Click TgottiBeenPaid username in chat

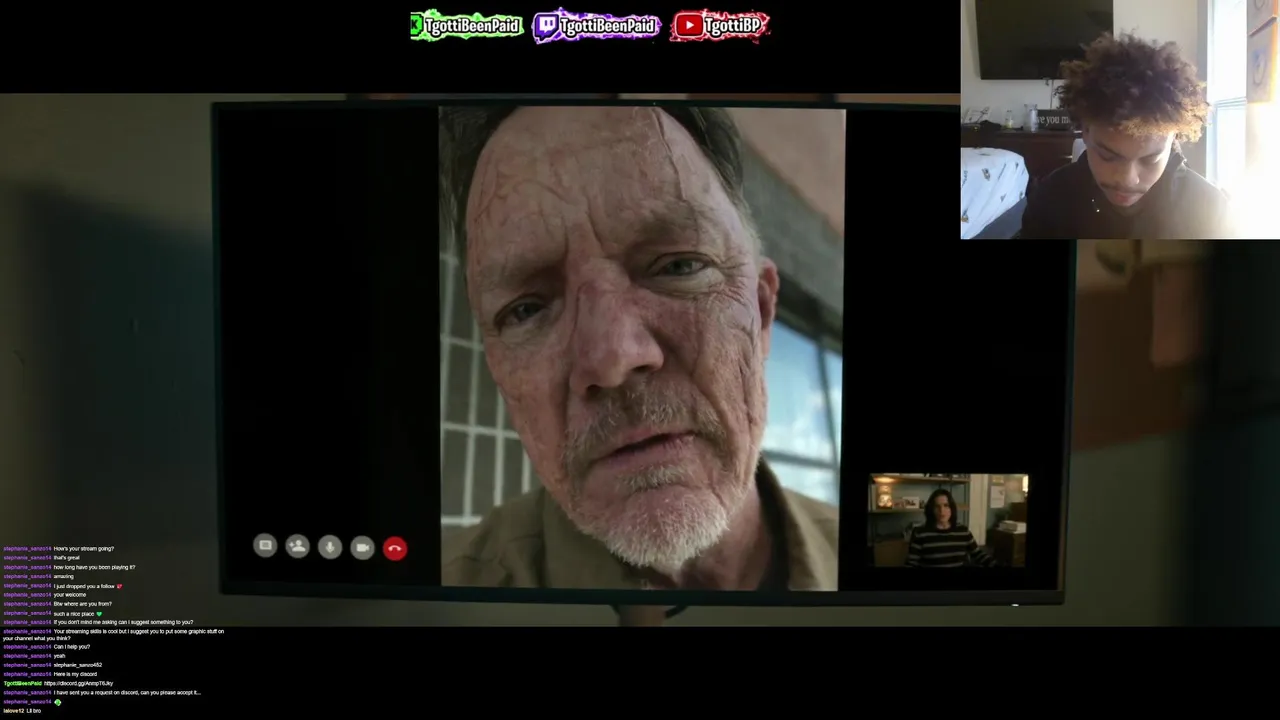(22, 683)
